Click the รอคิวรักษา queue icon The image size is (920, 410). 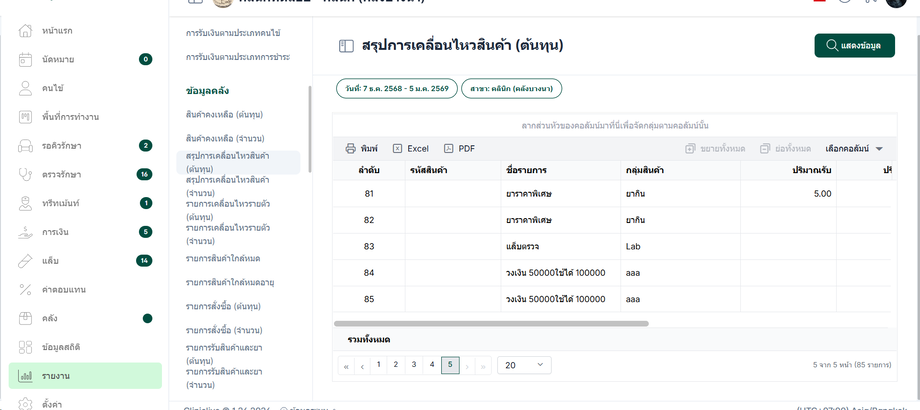click(25, 145)
